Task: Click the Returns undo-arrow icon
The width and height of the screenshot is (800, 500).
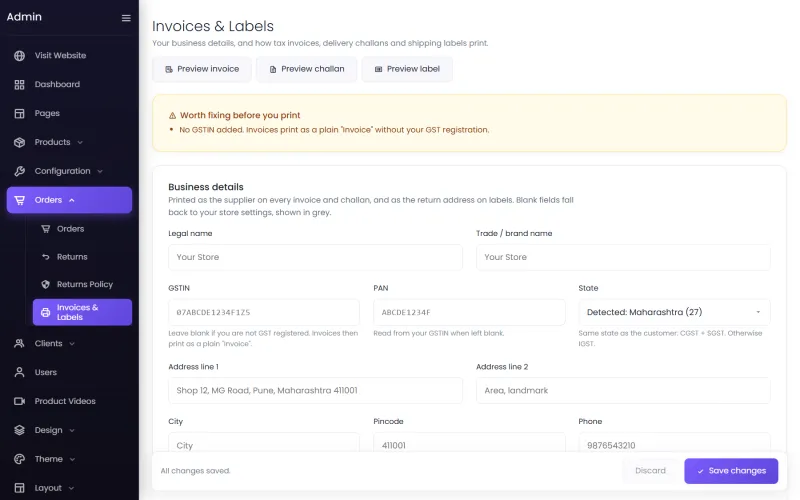Action: (45, 257)
